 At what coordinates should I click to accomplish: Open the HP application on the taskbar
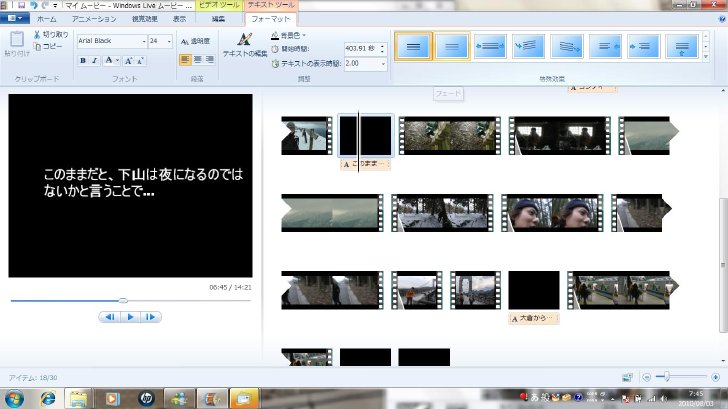pyautogui.click(x=146, y=399)
